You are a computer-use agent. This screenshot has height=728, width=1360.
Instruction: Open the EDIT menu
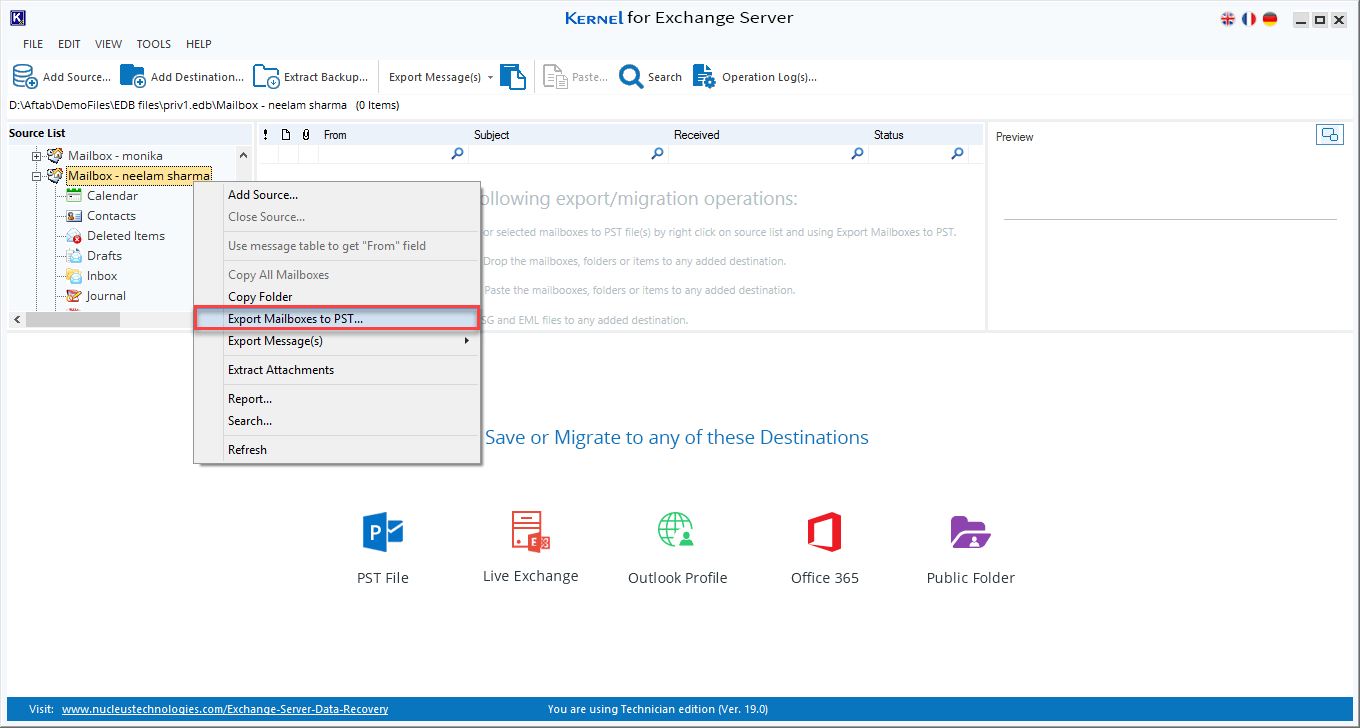[69, 44]
